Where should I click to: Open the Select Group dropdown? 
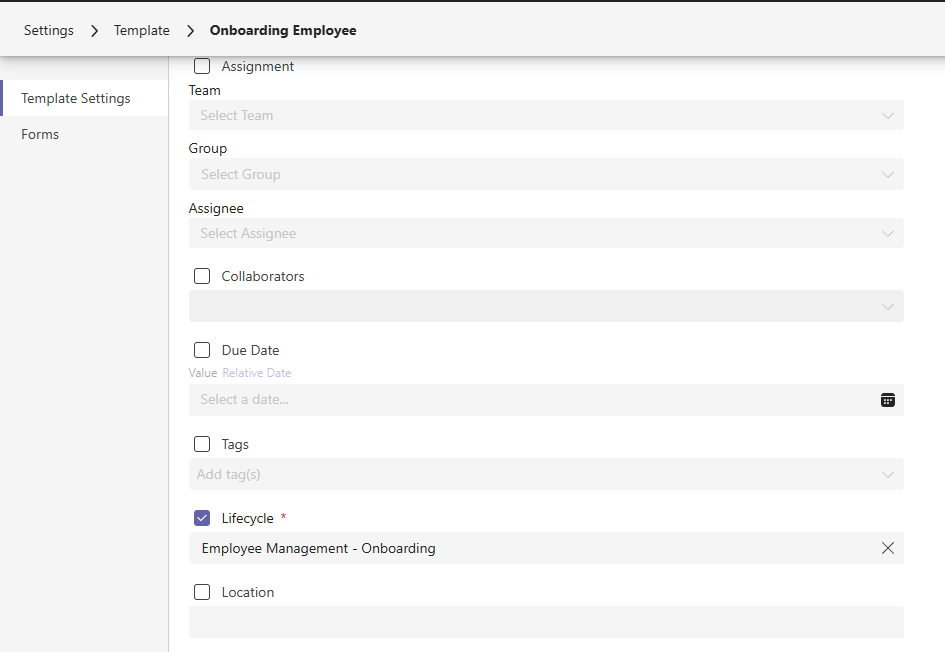coord(545,174)
